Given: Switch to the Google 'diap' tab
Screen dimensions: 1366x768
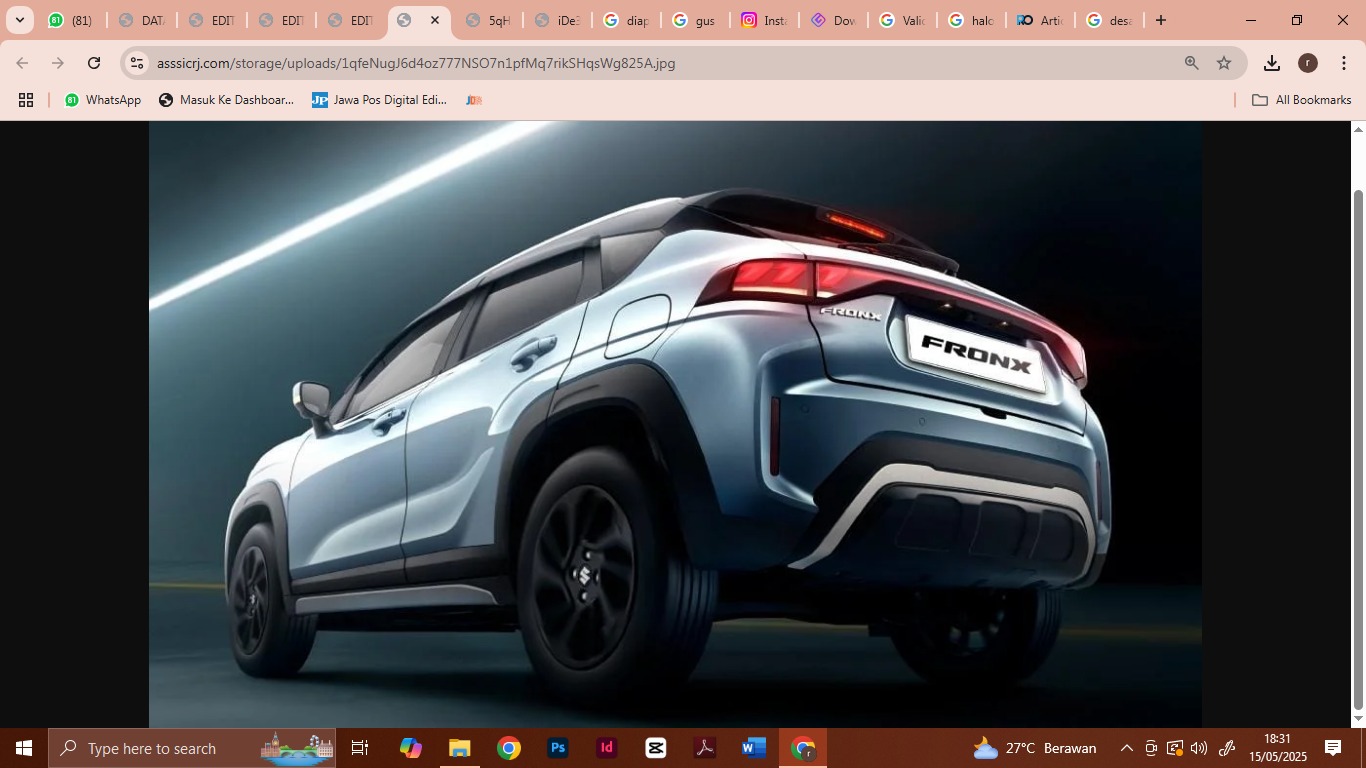Looking at the screenshot, I should 629,20.
